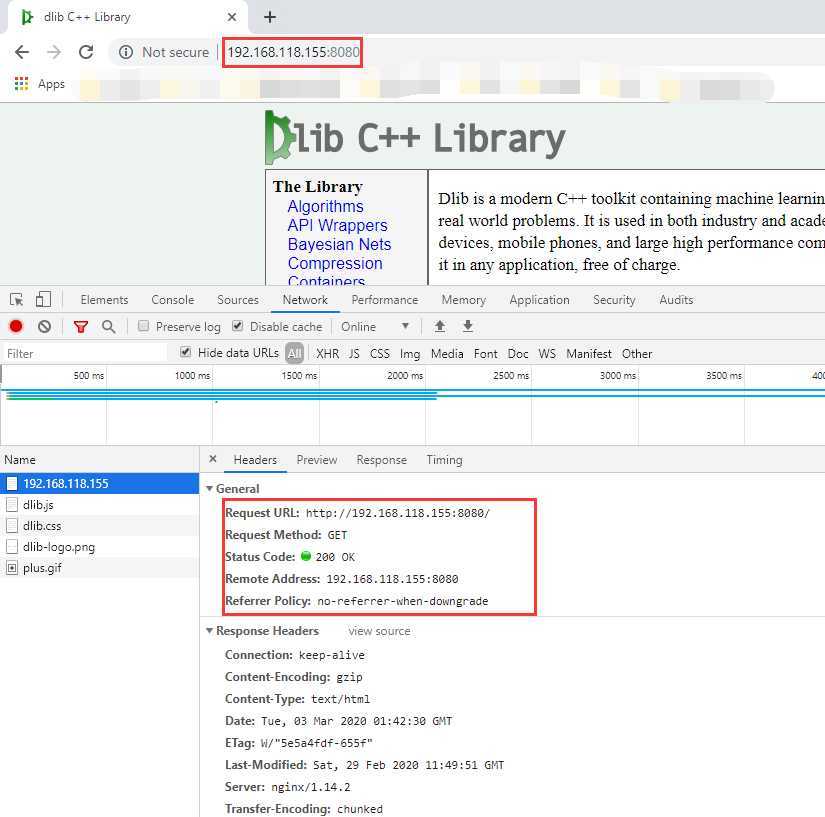This screenshot has width=825, height=817.
Task: Uncheck Hide data URLs
Action: click(x=185, y=352)
